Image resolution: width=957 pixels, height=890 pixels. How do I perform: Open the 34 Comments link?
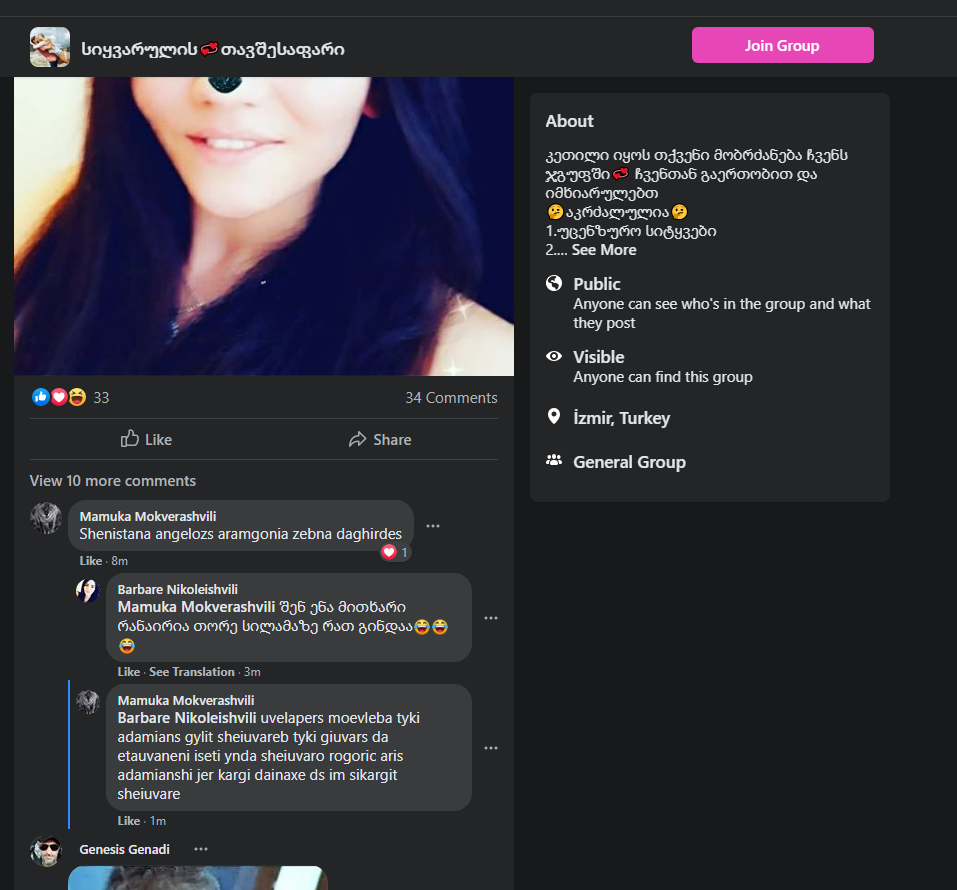click(451, 397)
